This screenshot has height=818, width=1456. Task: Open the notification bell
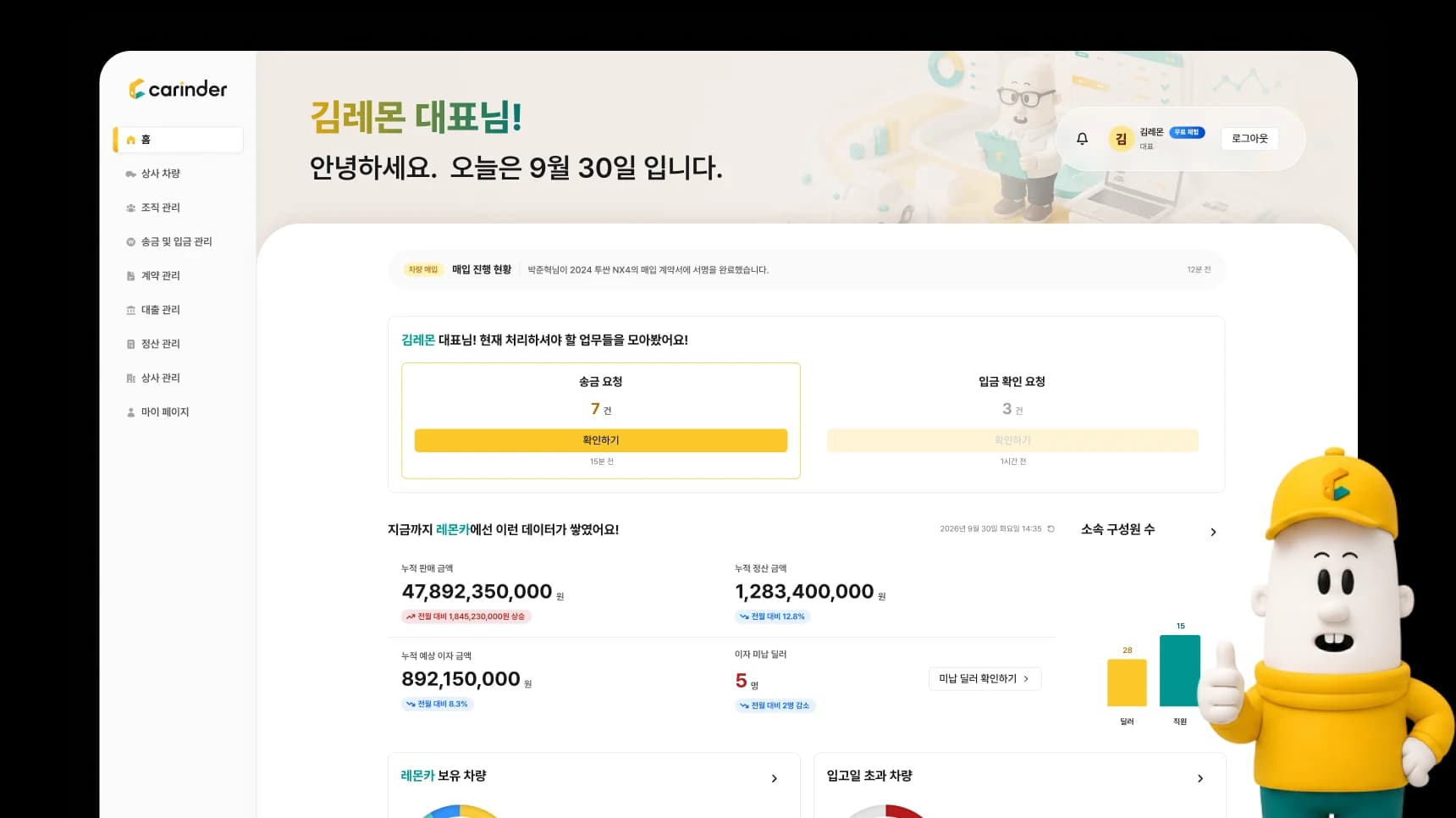[1082, 139]
